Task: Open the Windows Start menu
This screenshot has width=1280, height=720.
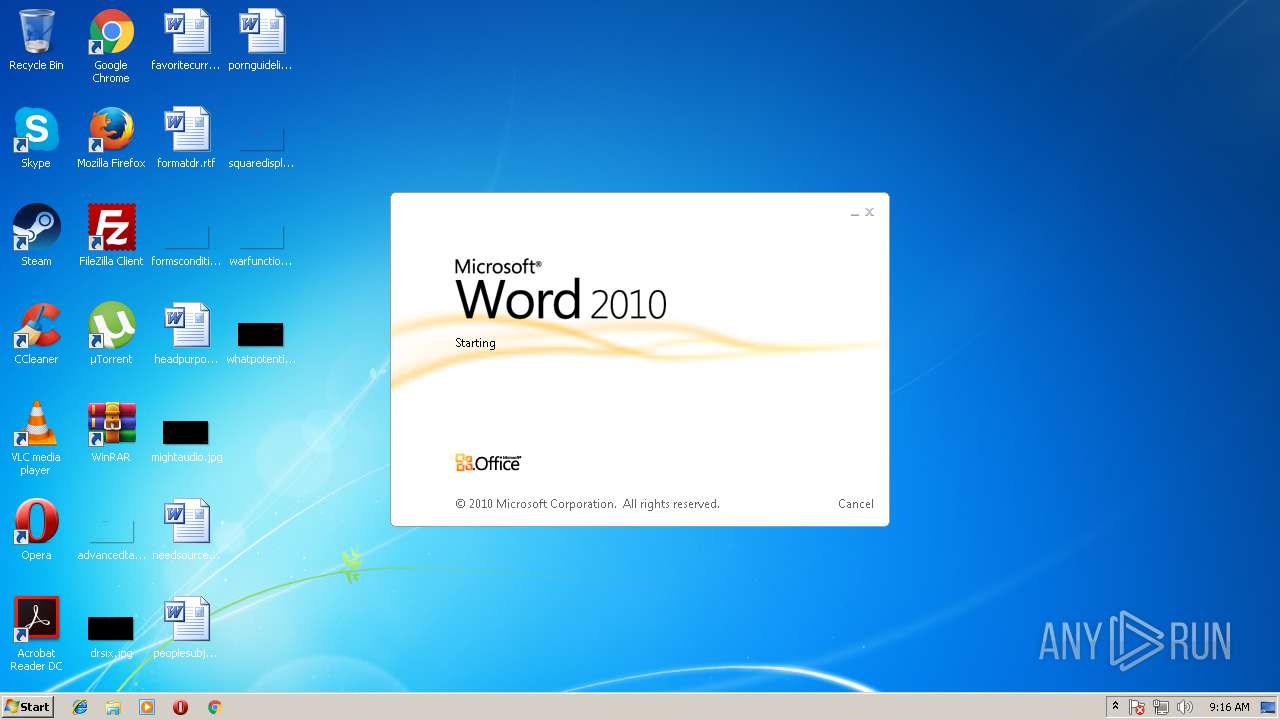Action: (28, 707)
